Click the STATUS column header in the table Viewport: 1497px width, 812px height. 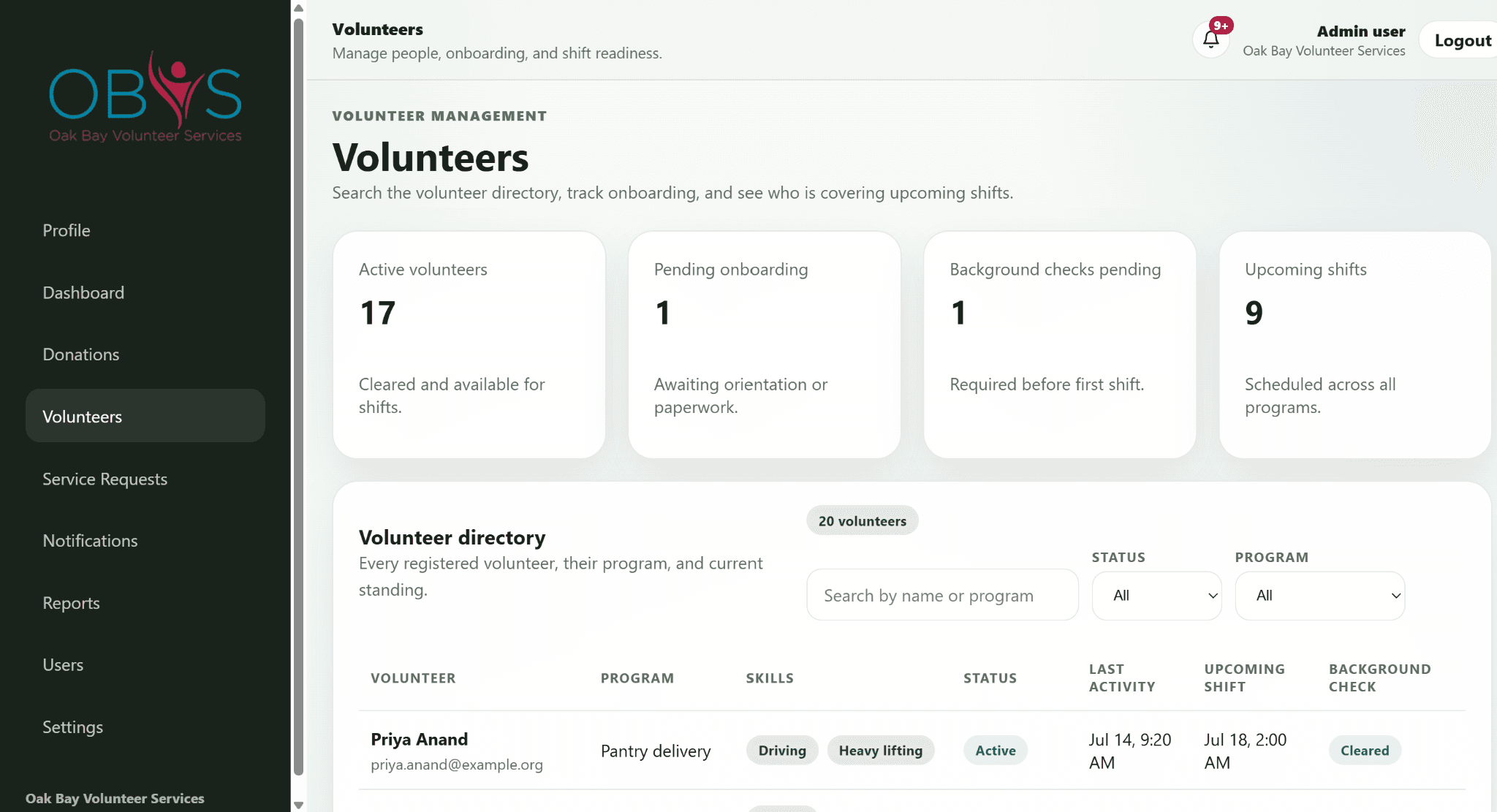pyautogui.click(x=990, y=678)
